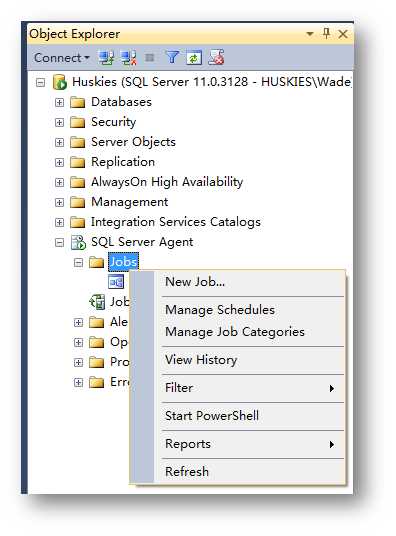Expand the Ale... folder node
This screenshot has width=396, height=536.
click(x=78, y=322)
